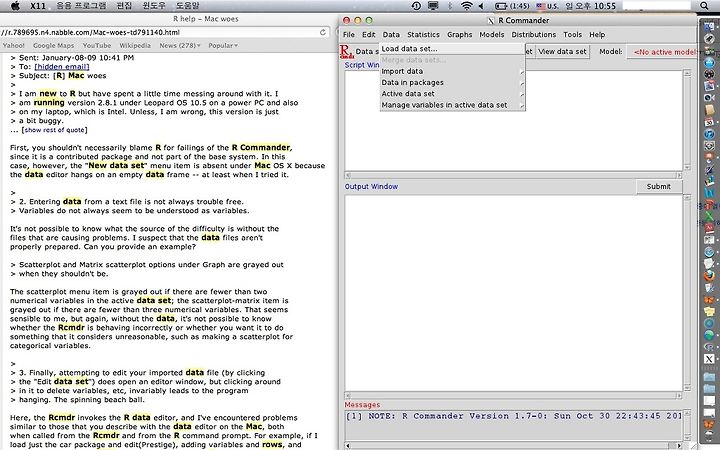Launch iCal calendar from the dock
The width and height of the screenshot is (720, 450).
709,122
